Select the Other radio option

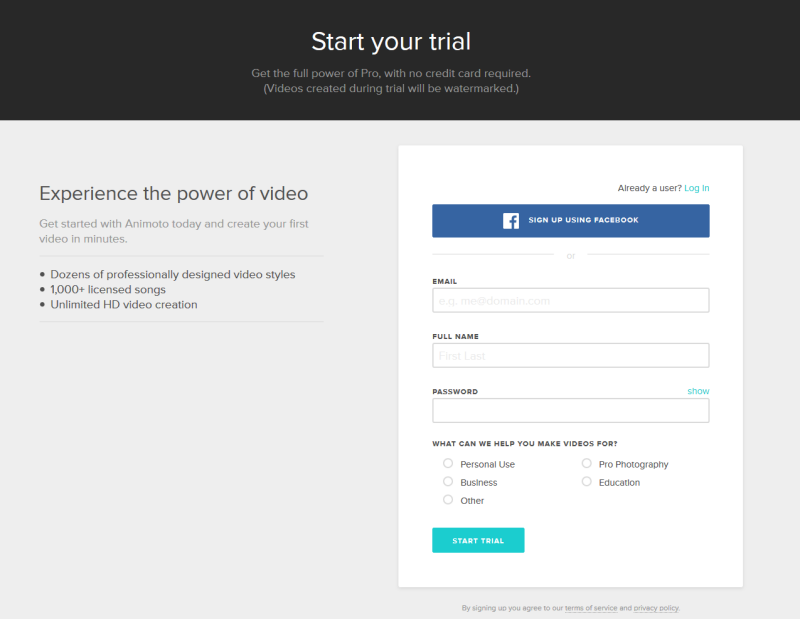448,500
